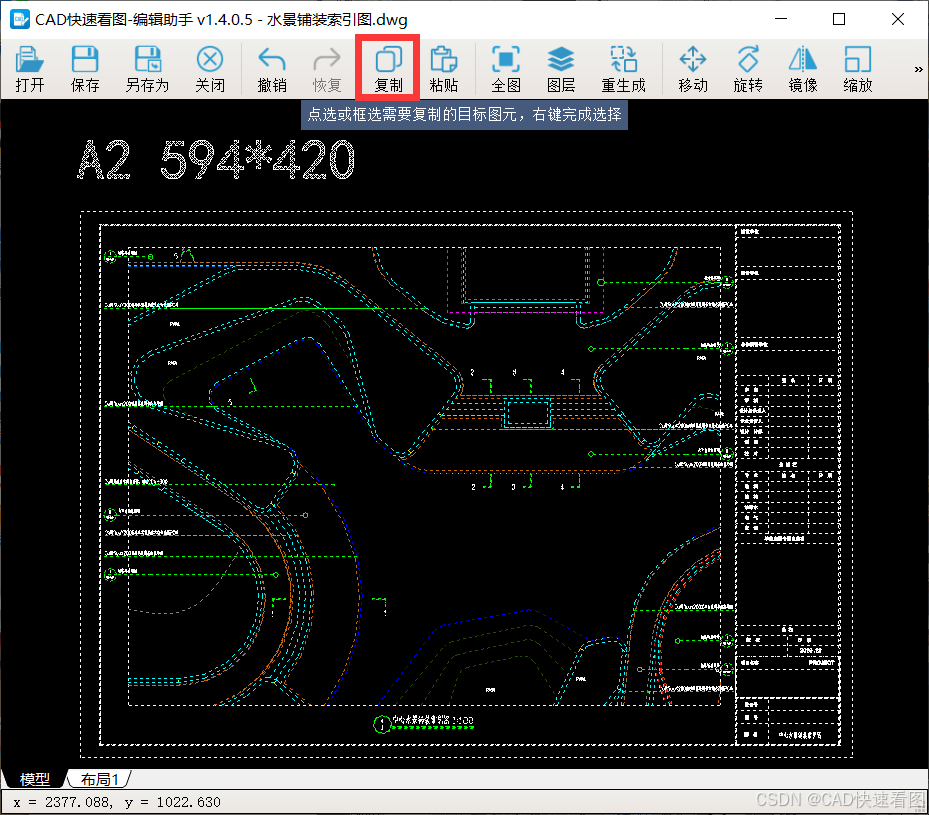Select the 移动 move tool

coord(693,69)
